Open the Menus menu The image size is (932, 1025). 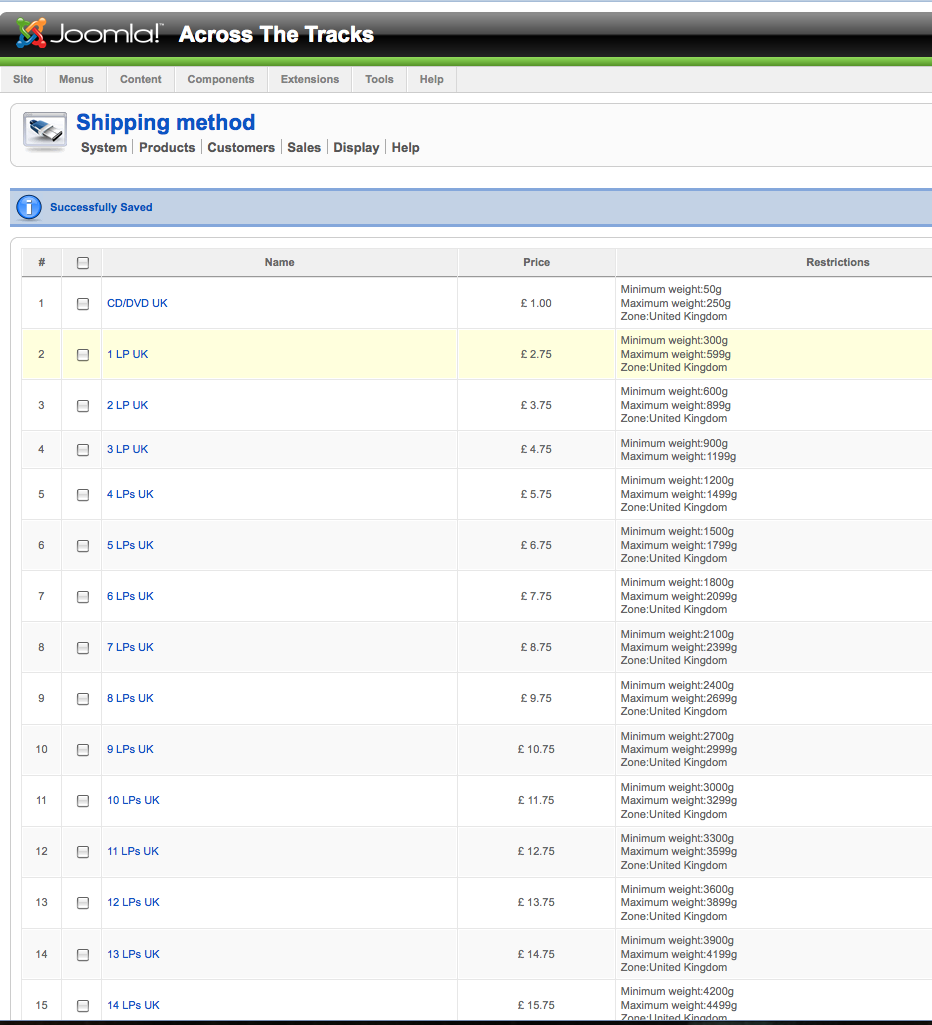point(76,79)
